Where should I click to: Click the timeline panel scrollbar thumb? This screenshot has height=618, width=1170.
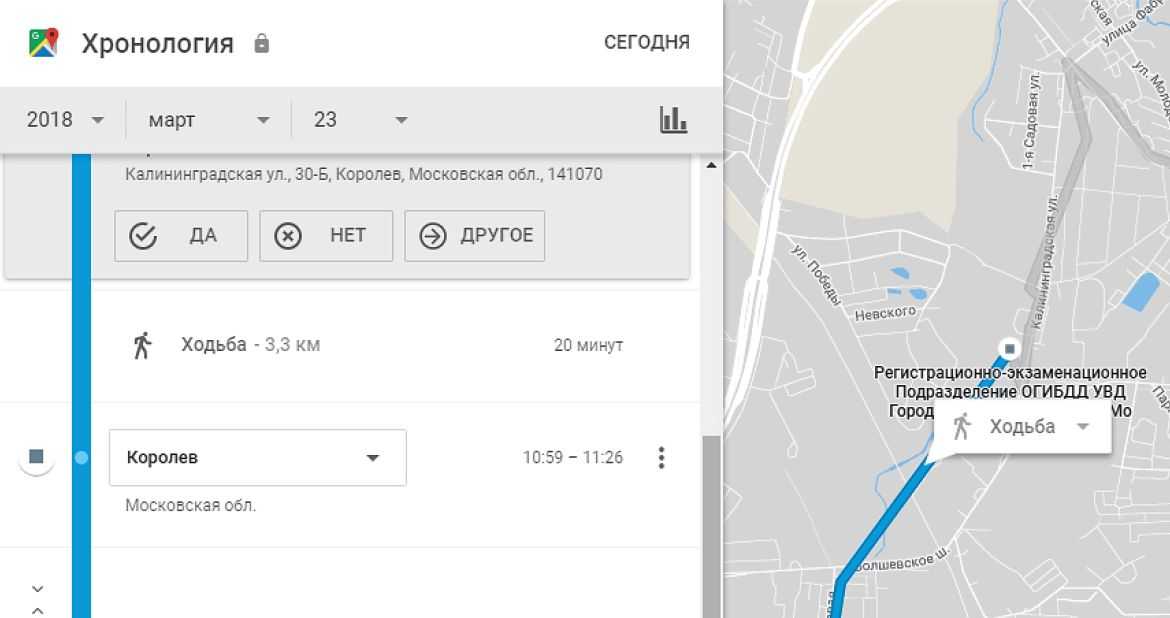[711, 525]
